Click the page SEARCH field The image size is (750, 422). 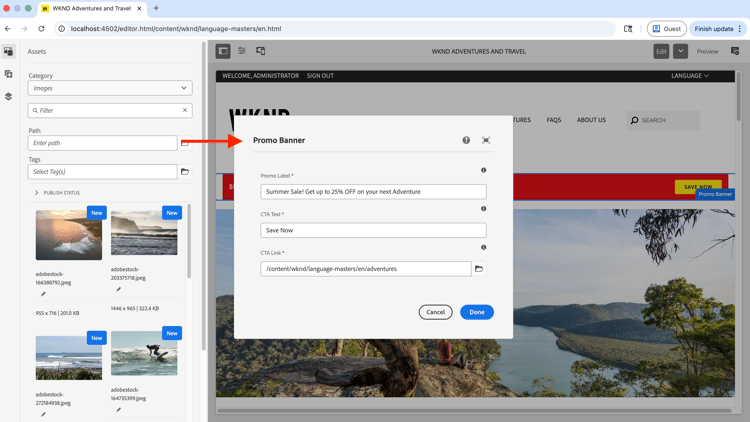point(663,121)
